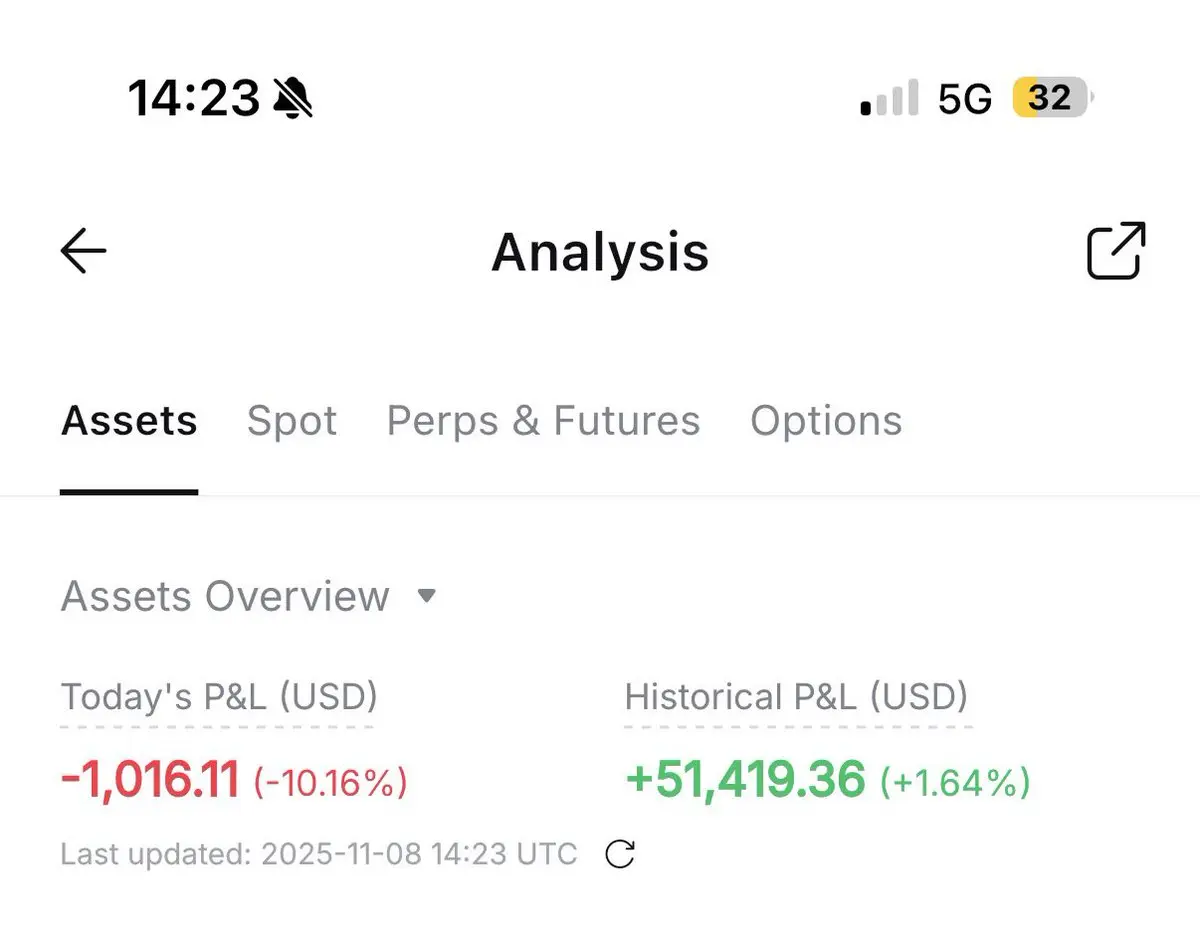This screenshot has width=1200, height=938.
Task: Click the +51,419.36 historical profit value
Action: pos(745,780)
